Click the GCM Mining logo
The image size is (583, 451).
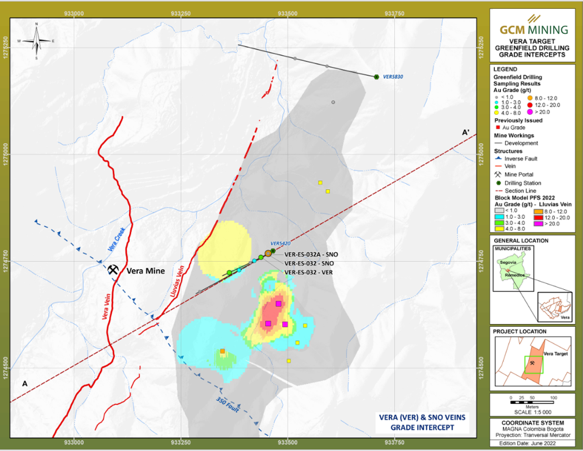[x=534, y=26]
